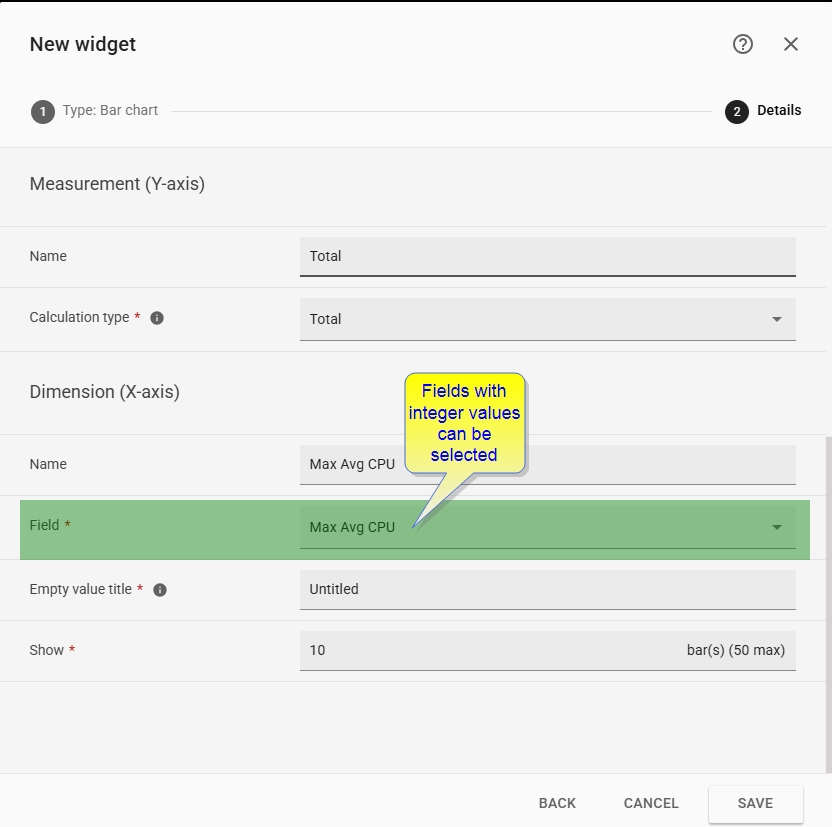This screenshot has height=827, width=833.
Task: Switch to the Details step
Action: coord(779,110)
